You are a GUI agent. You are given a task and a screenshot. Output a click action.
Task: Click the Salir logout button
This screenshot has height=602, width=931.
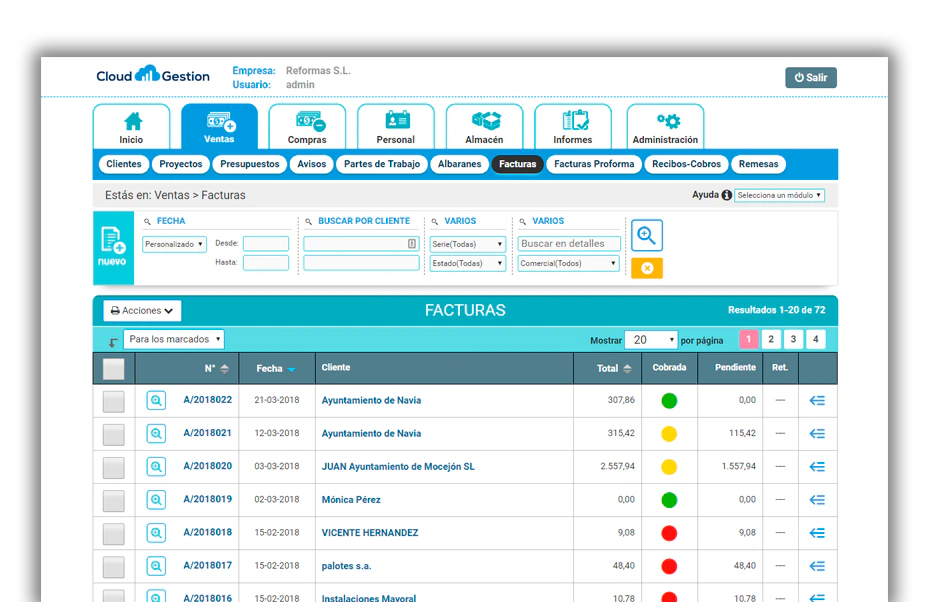[x=810, y=77]
